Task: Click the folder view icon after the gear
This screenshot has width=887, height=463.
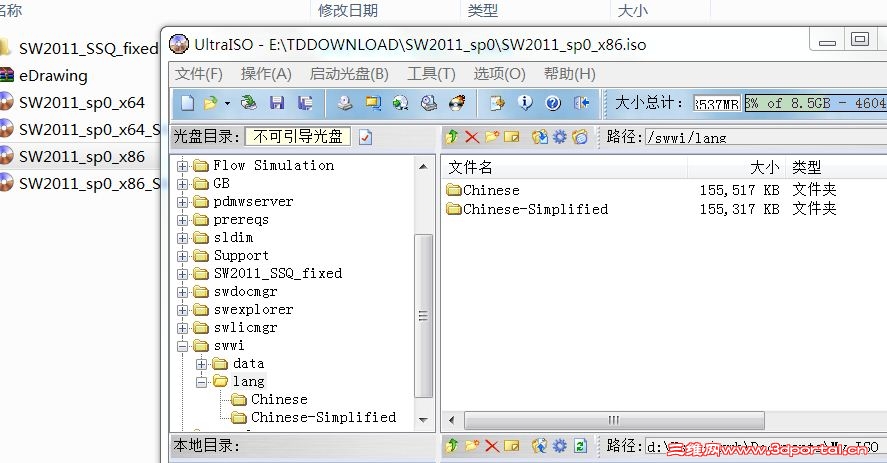Action: coord(580,137)
